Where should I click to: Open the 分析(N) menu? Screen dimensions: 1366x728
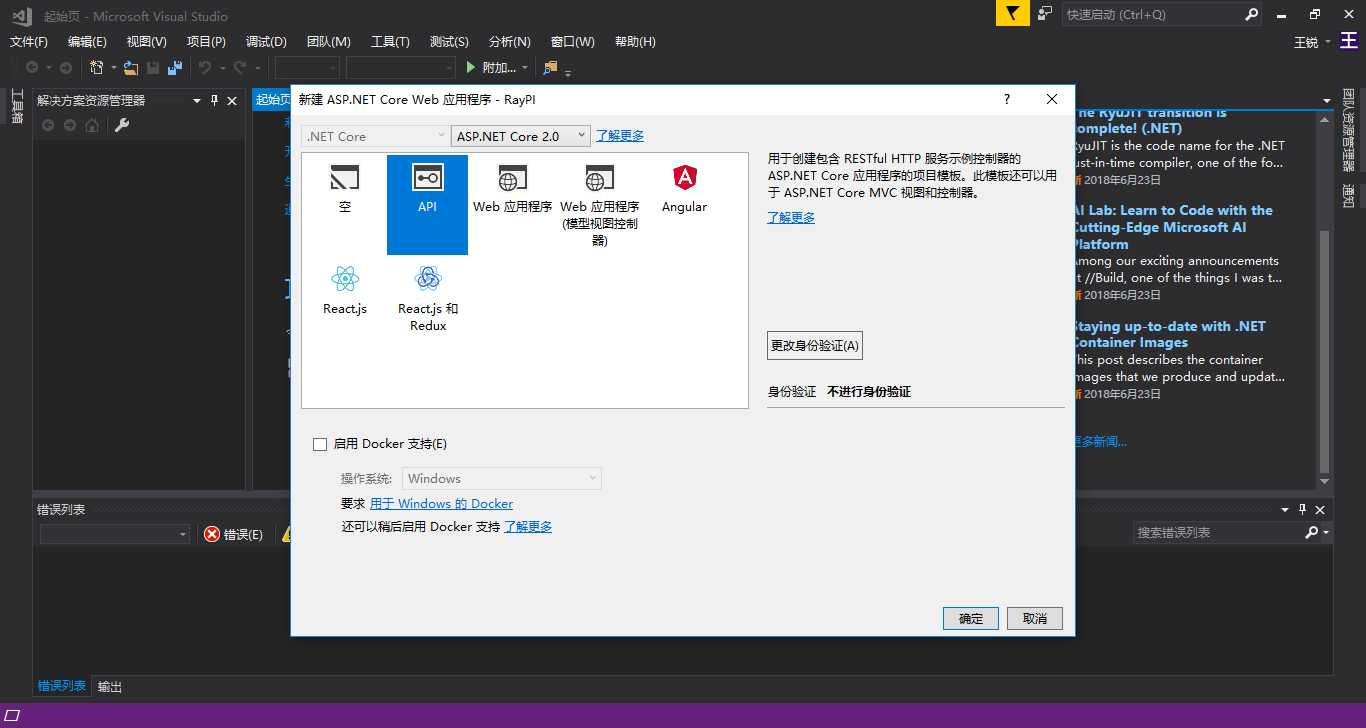tap(510, 41)
